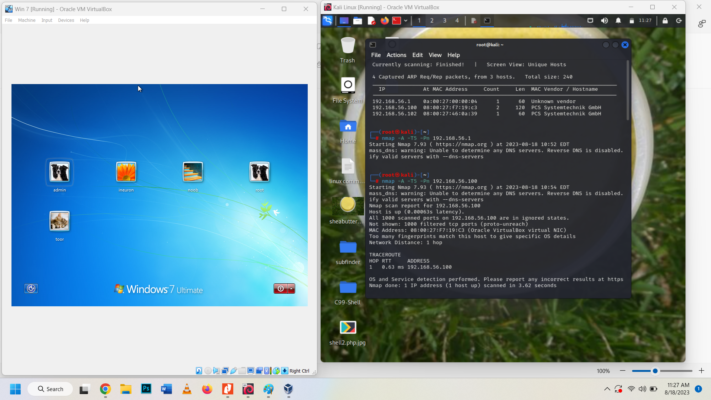Screen dimensions: 711x400
Task: Adjust the 100% zoom slider handle
Action: (655, 371)
